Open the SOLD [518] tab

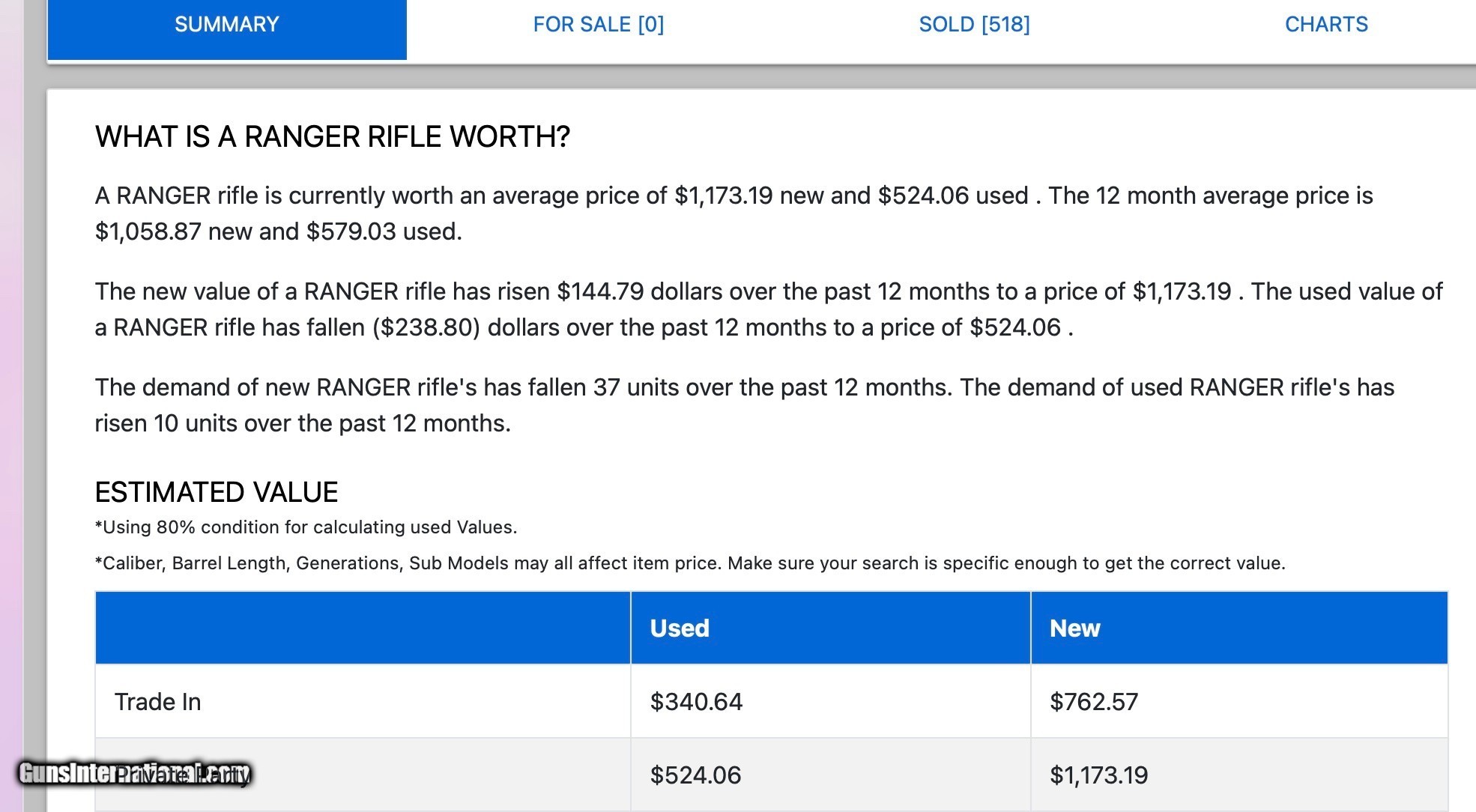coord(974,25)
